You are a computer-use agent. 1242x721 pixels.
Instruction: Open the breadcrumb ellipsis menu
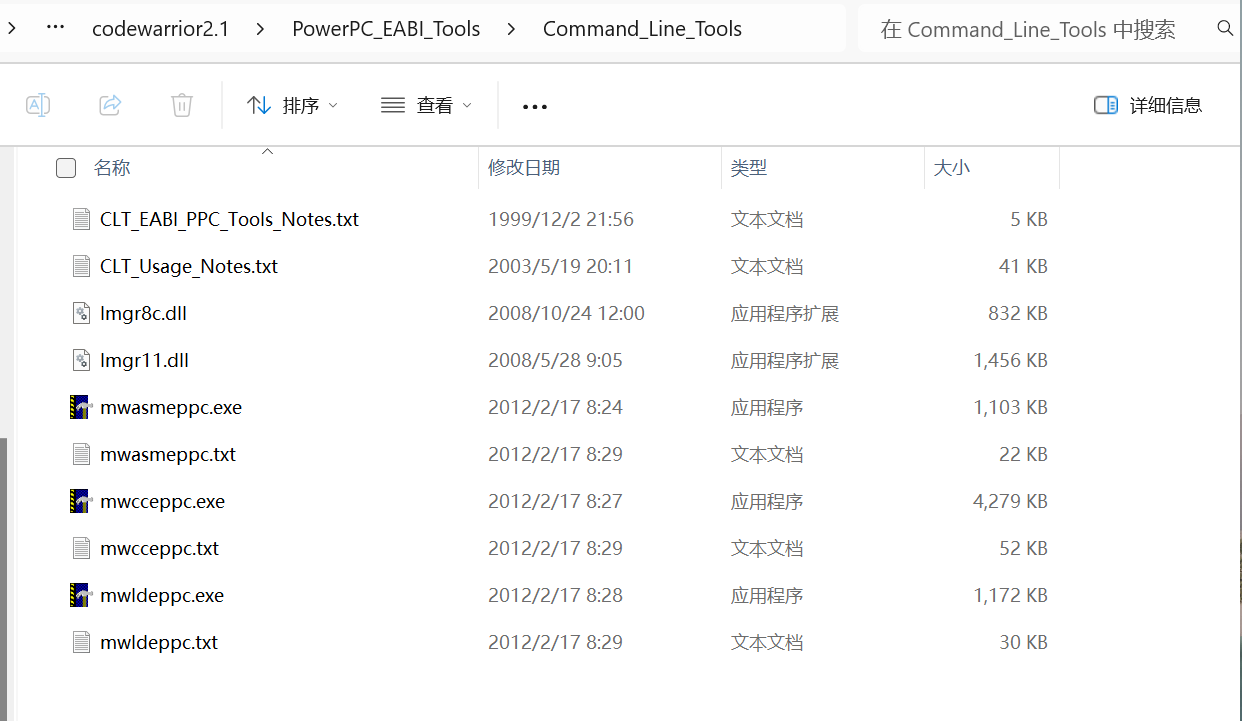pos(55,28)
